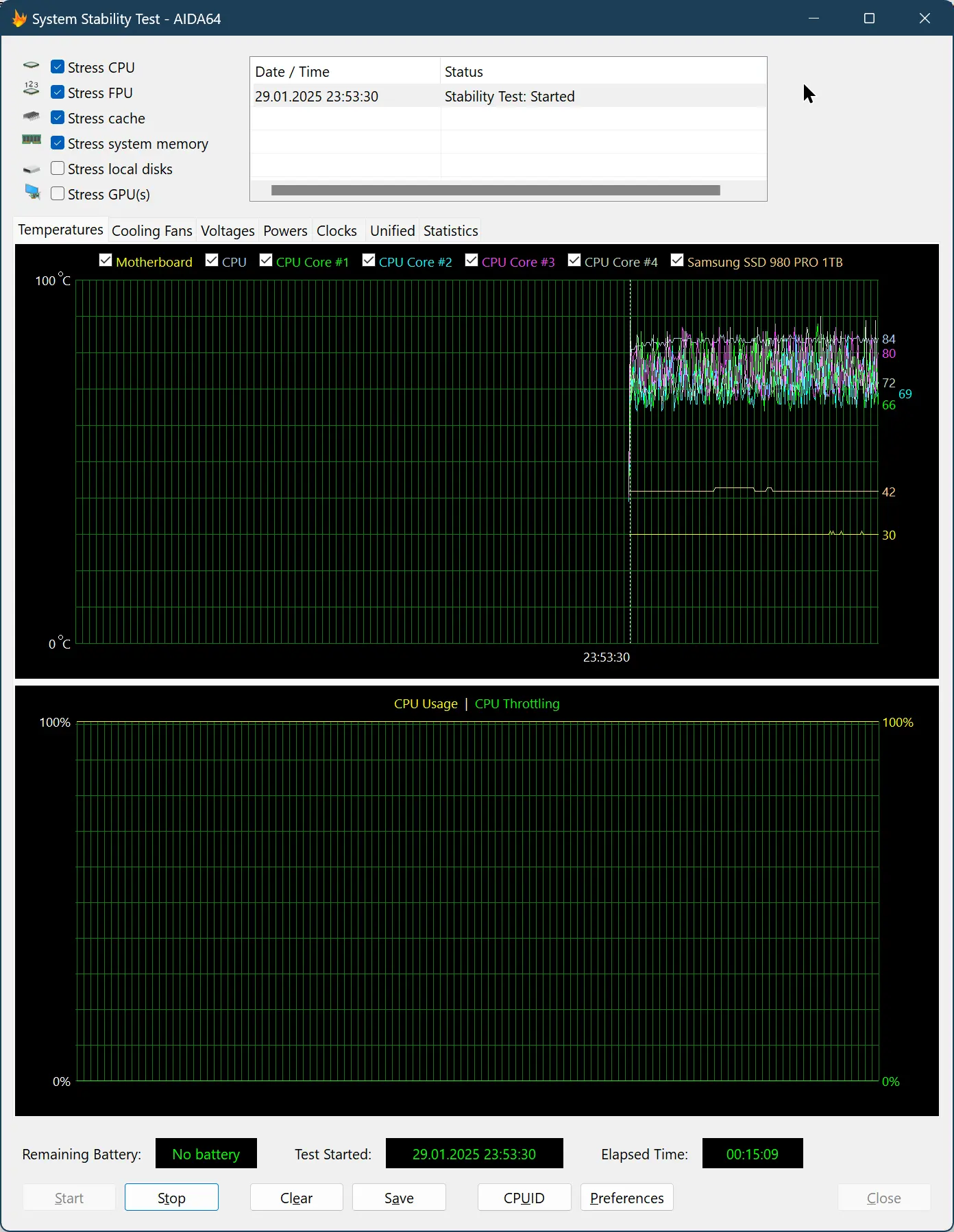Hide CPU Core #4 temperature line

click(574, 261)
